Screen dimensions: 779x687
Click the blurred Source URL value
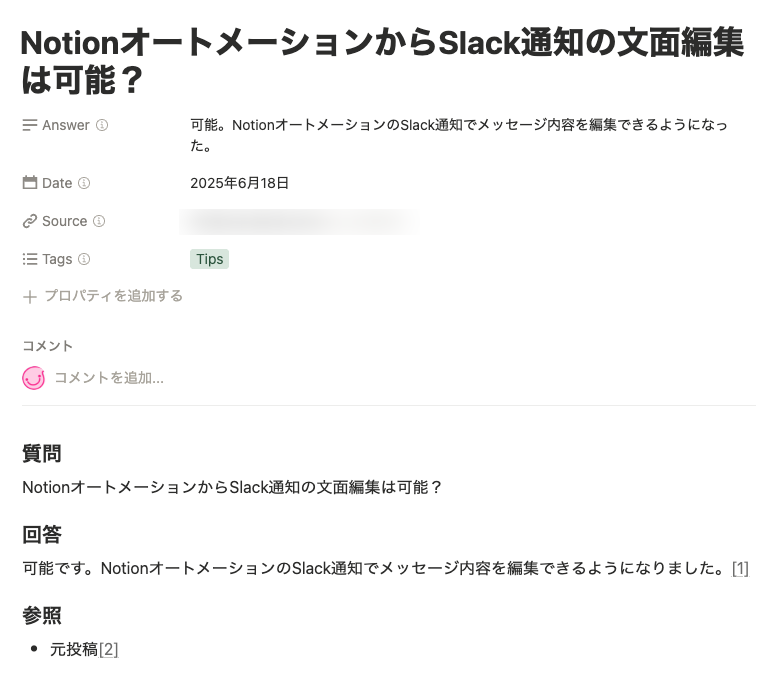[x=298, y=221]
